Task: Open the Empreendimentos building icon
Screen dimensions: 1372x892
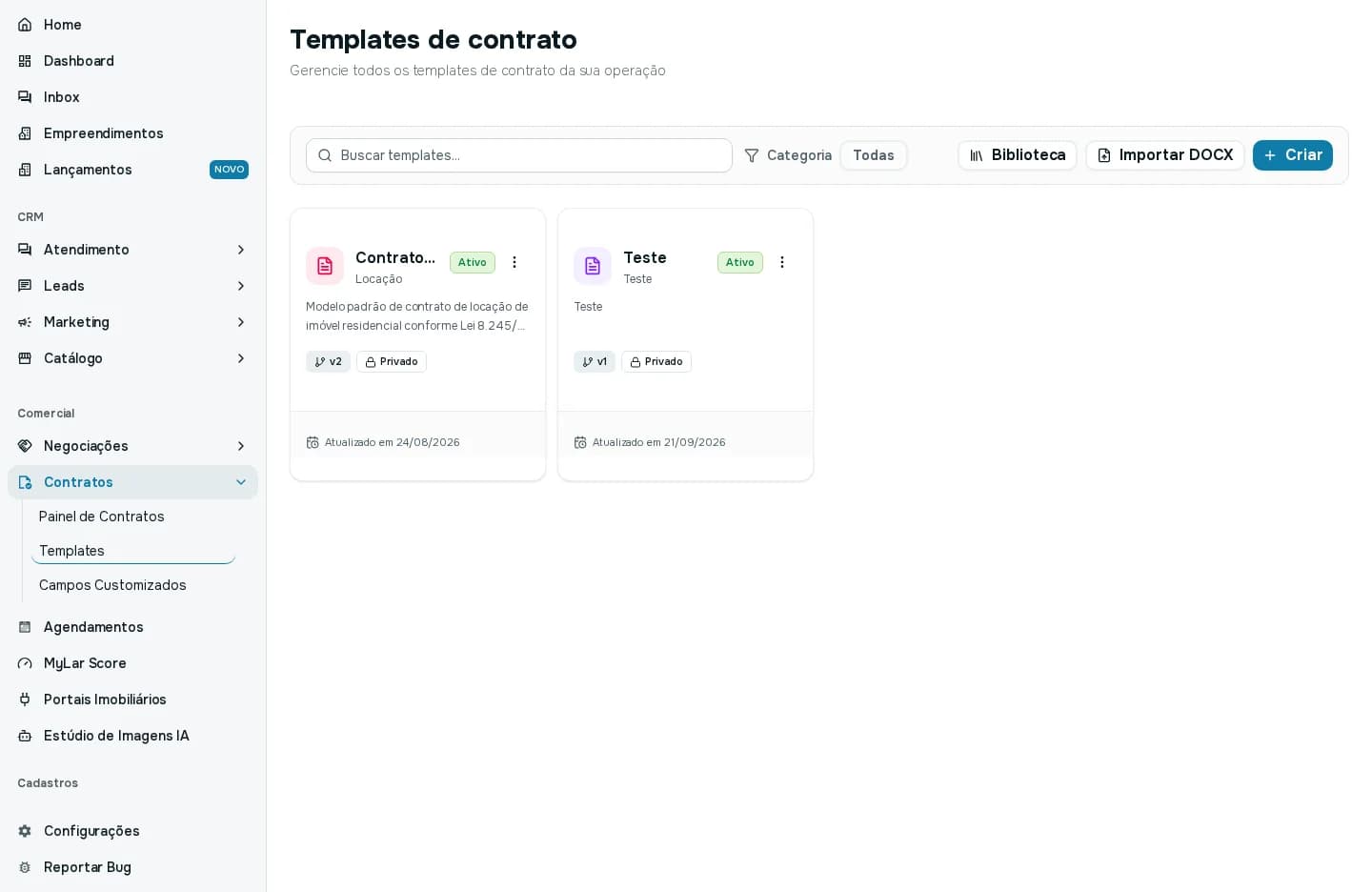Action: click(x=25, y=133)
